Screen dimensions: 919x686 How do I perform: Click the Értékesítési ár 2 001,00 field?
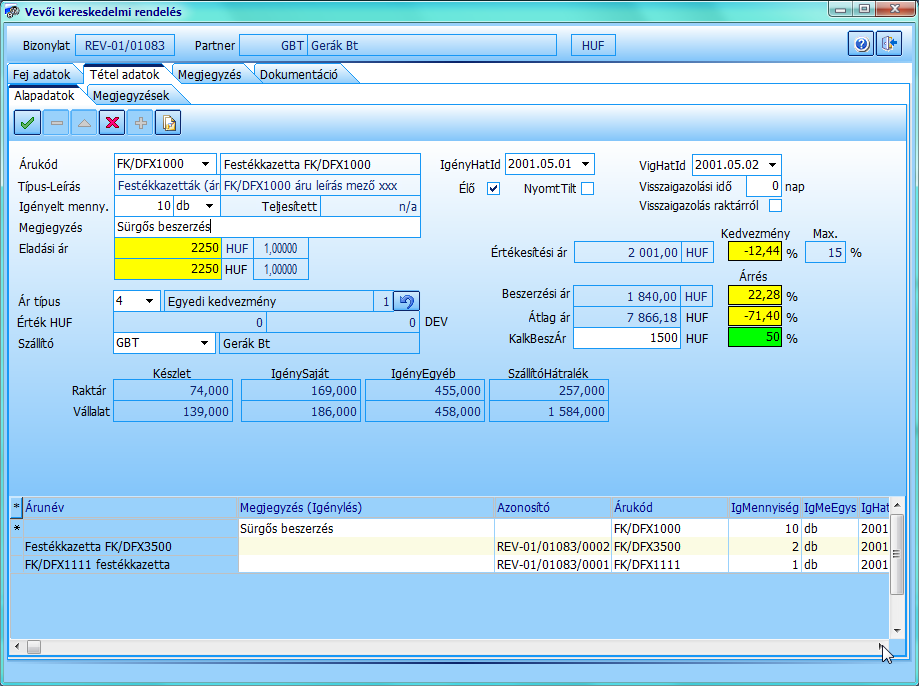628,253
